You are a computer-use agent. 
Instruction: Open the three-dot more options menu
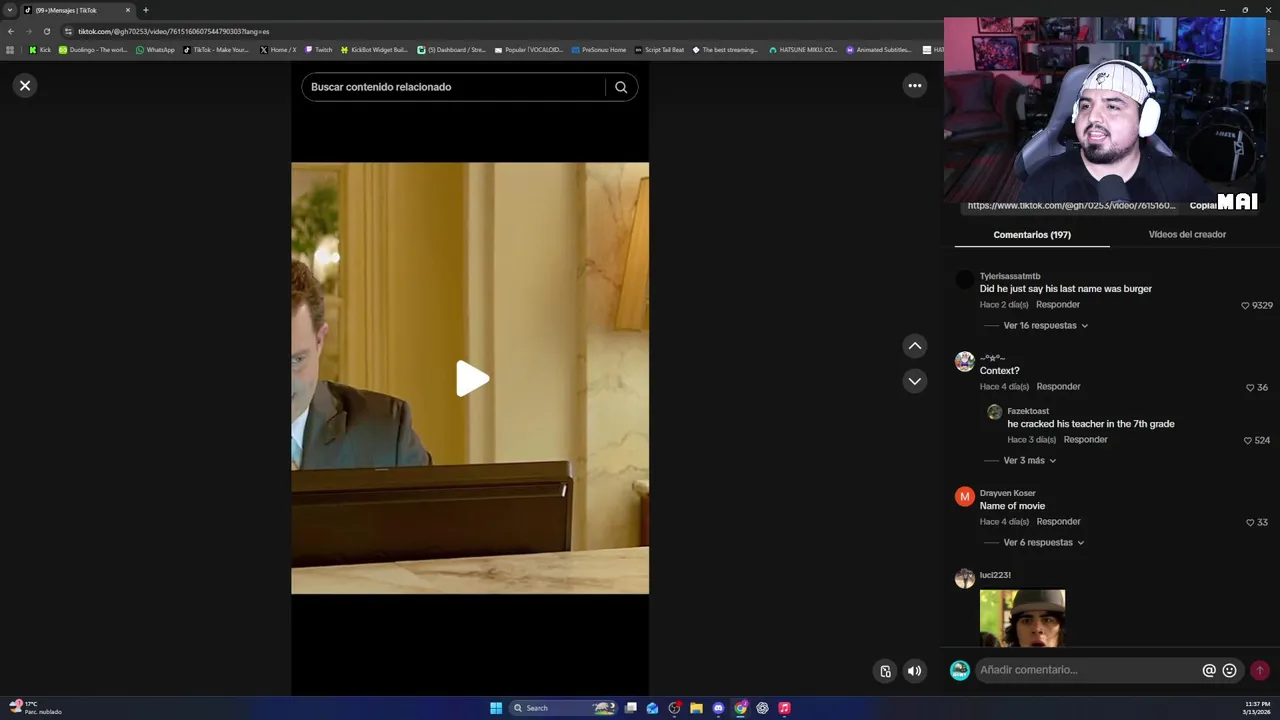pyautogui.click(x=914, y=86)
